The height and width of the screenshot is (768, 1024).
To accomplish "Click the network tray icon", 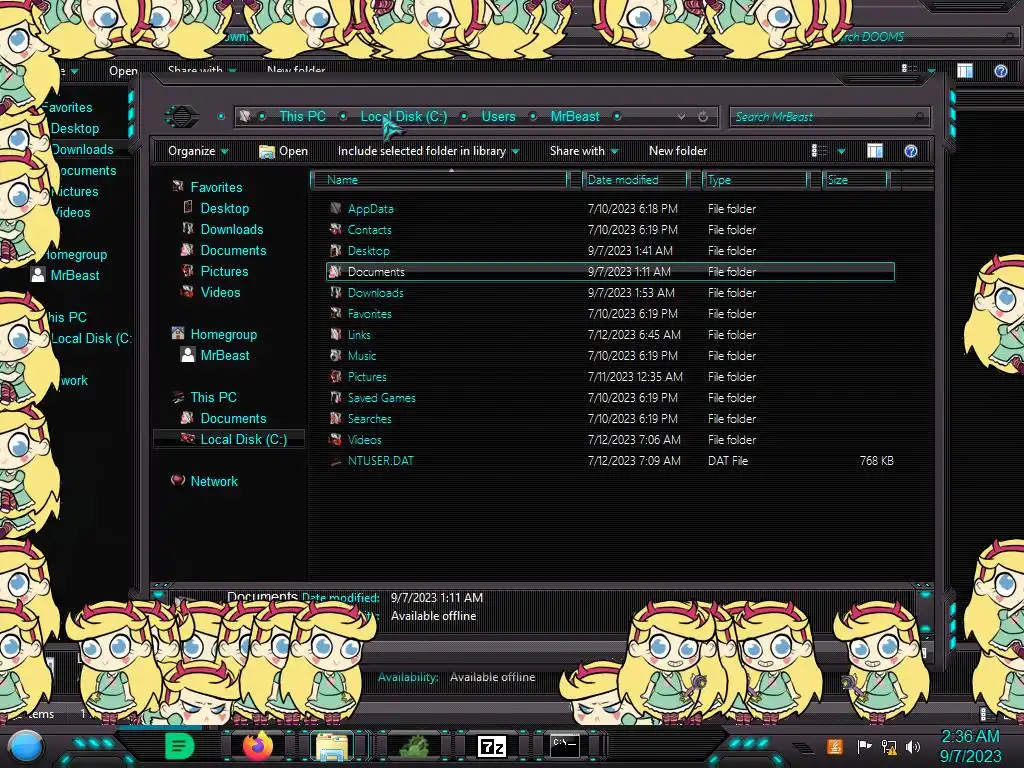I will (889, 746).
